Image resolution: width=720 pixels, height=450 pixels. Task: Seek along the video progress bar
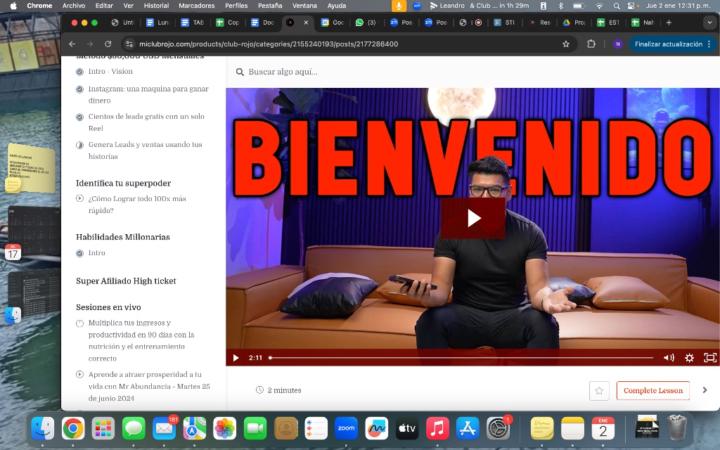[x=461, y=358]
